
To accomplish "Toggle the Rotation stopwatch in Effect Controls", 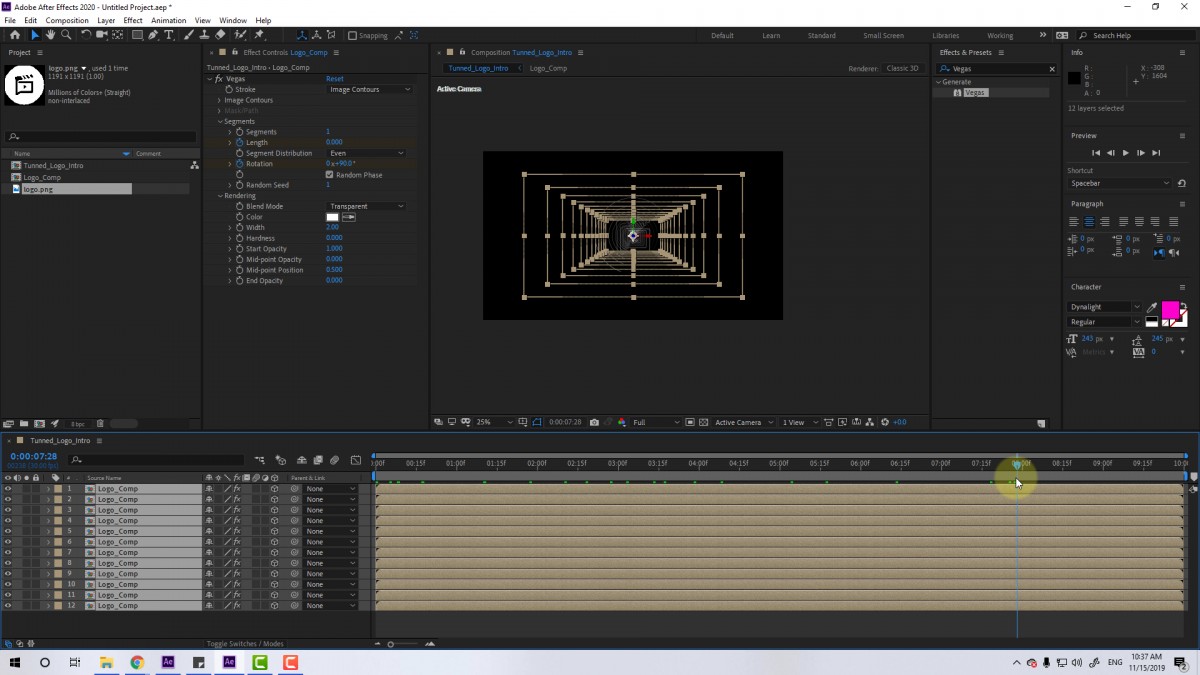I will click(x=240, y=164).
